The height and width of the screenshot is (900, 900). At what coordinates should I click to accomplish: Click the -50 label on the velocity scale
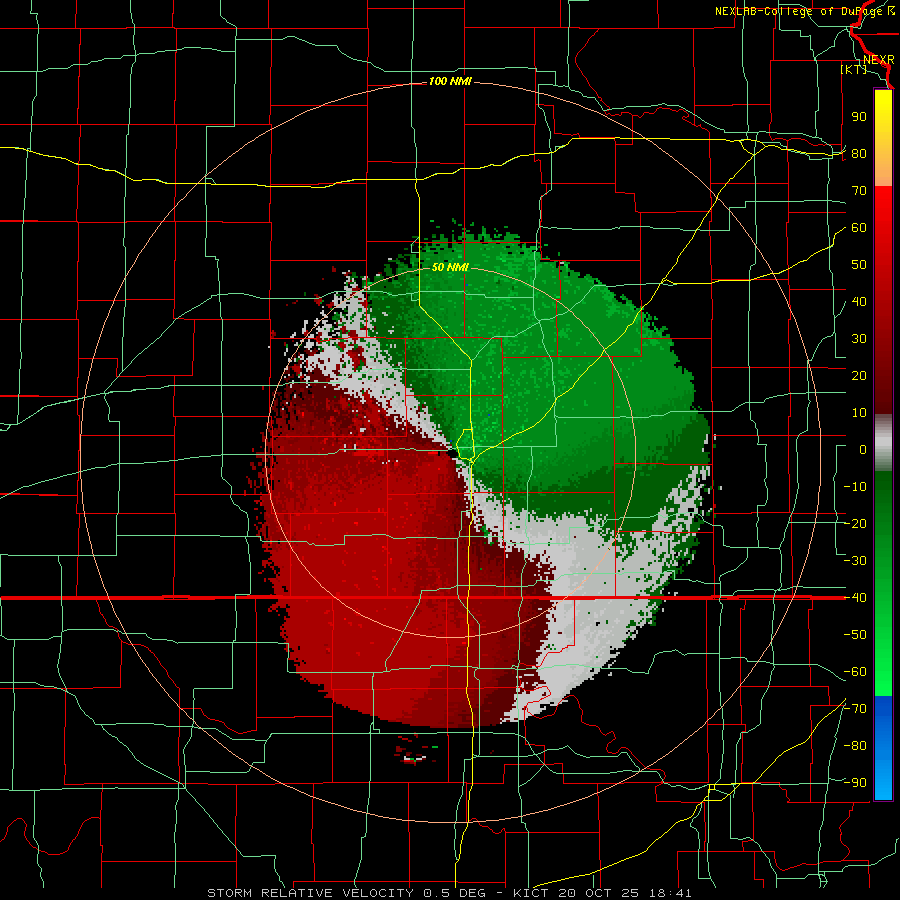(855, 634)
